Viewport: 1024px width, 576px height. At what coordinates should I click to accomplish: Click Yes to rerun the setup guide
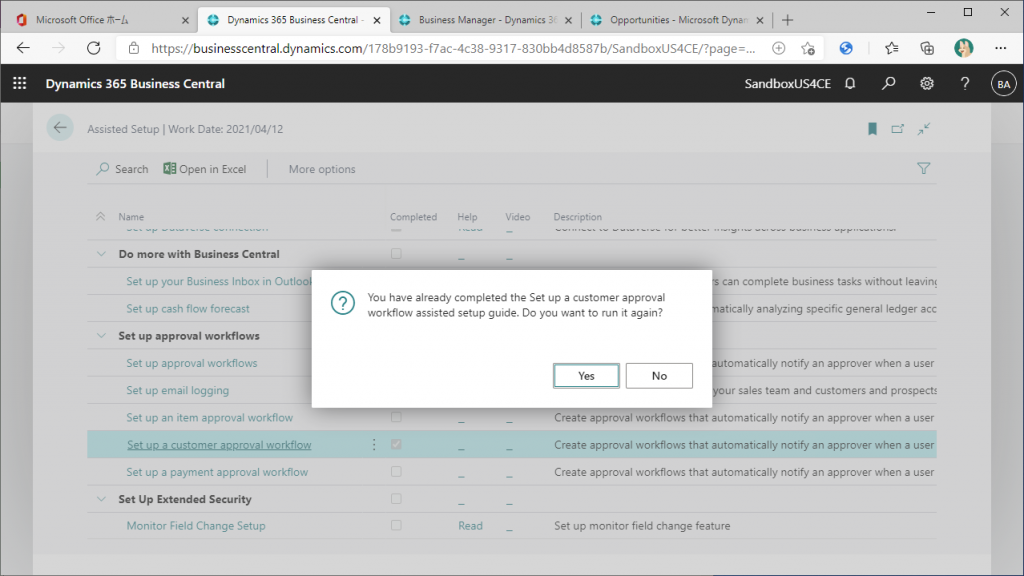pos(586,376)
